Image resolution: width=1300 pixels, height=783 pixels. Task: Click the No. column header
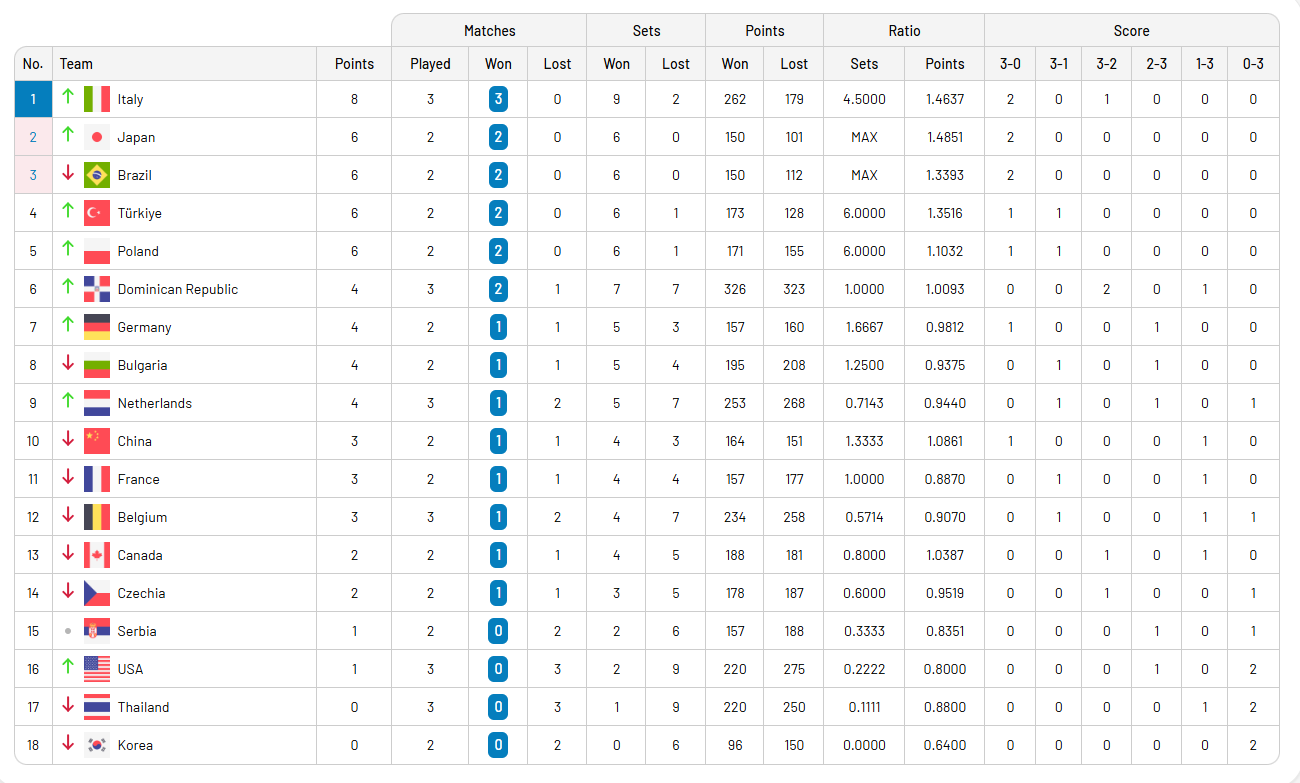33,64
